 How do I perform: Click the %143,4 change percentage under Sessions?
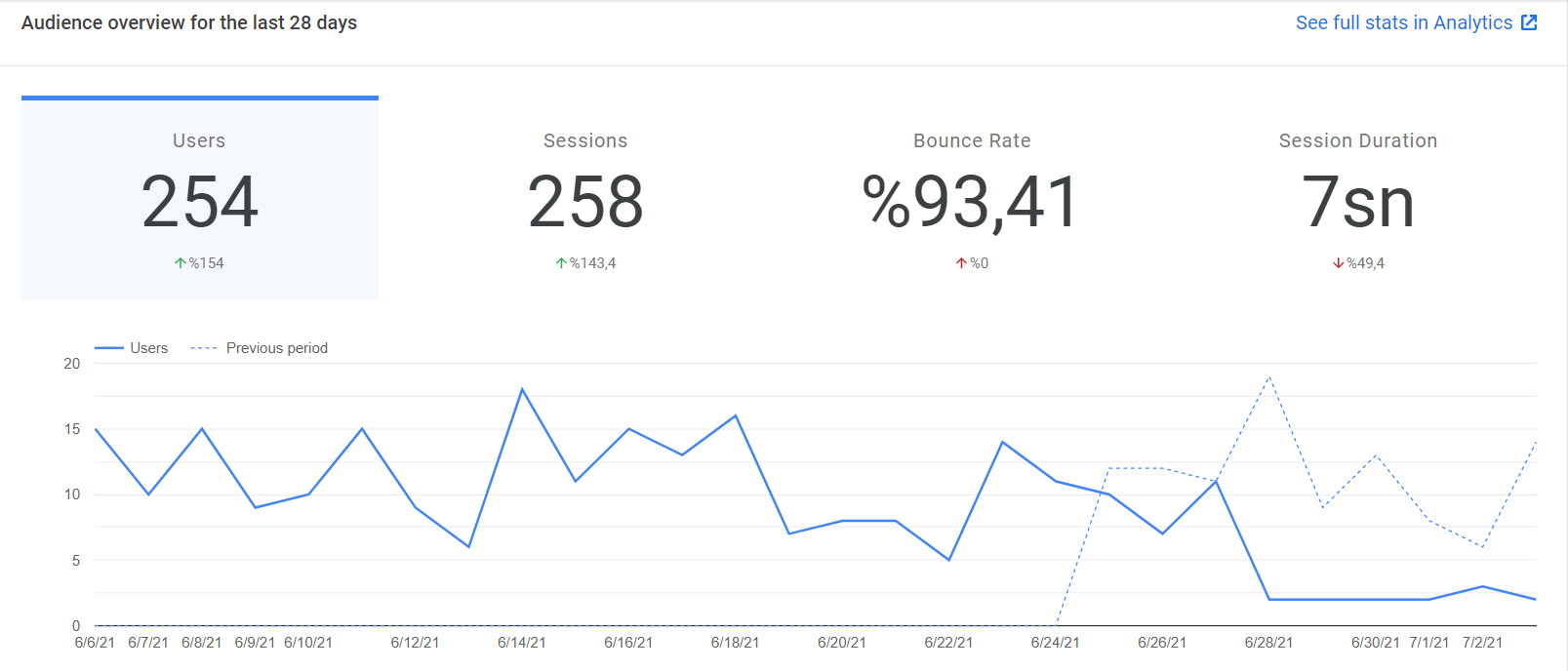point(593,263)
